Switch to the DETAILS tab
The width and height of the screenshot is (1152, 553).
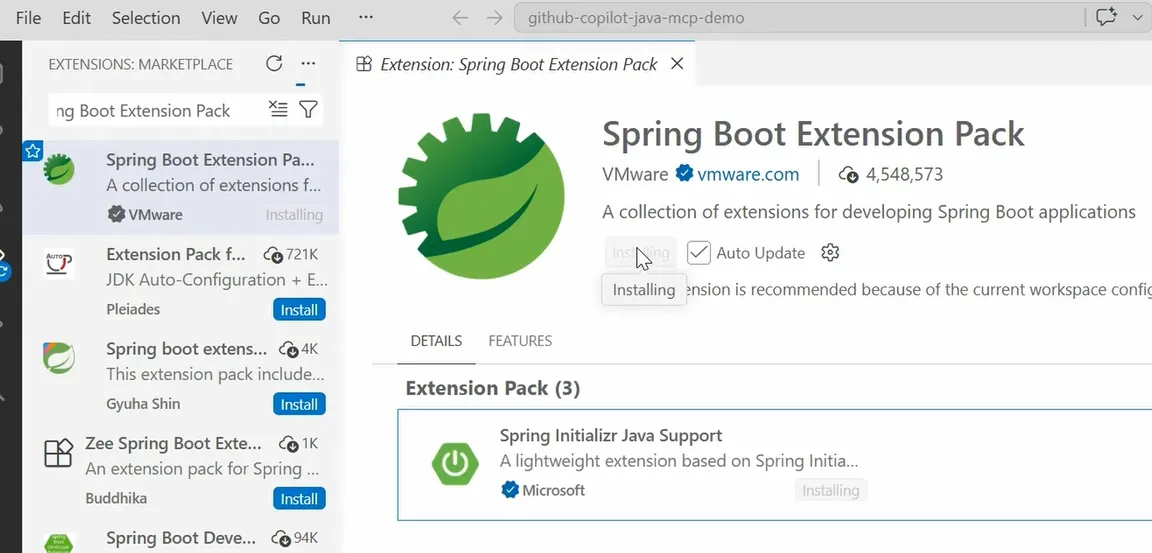click(x=436, y=341)
